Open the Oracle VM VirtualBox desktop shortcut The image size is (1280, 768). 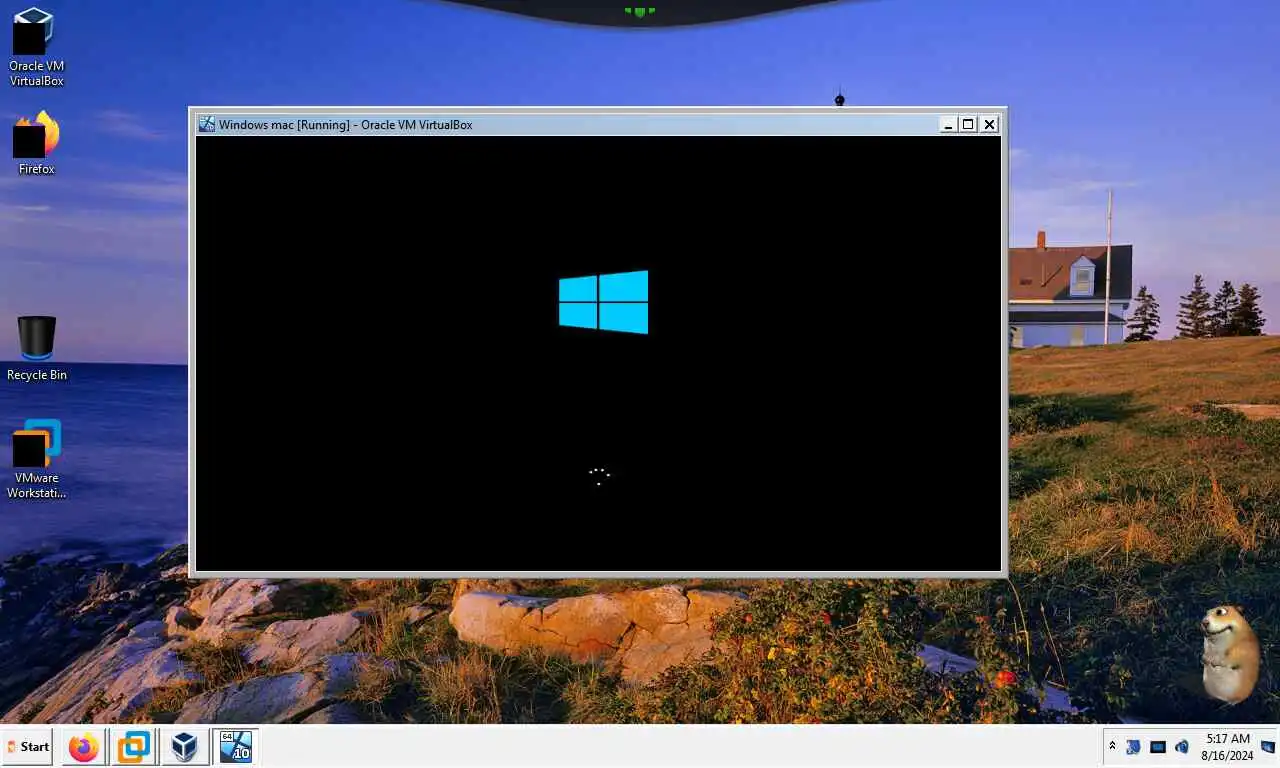36,47
